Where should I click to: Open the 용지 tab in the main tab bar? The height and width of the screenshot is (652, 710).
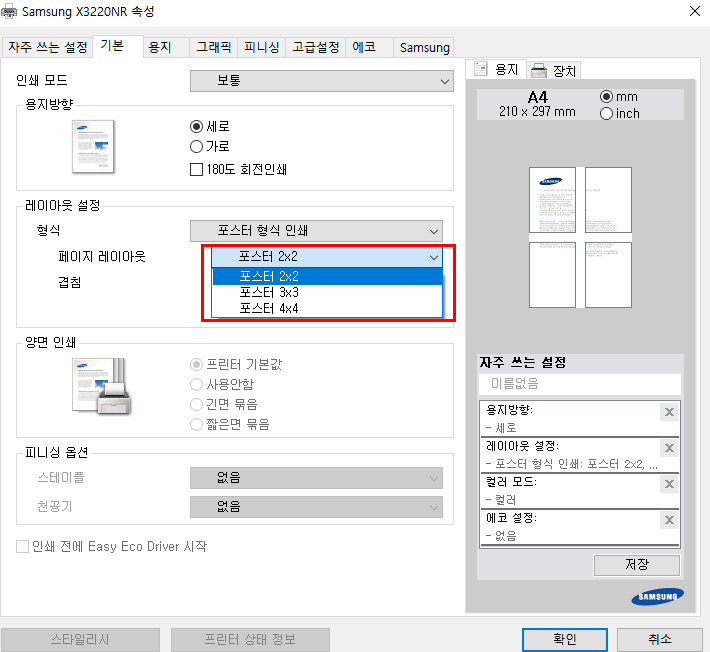(166, 47)
